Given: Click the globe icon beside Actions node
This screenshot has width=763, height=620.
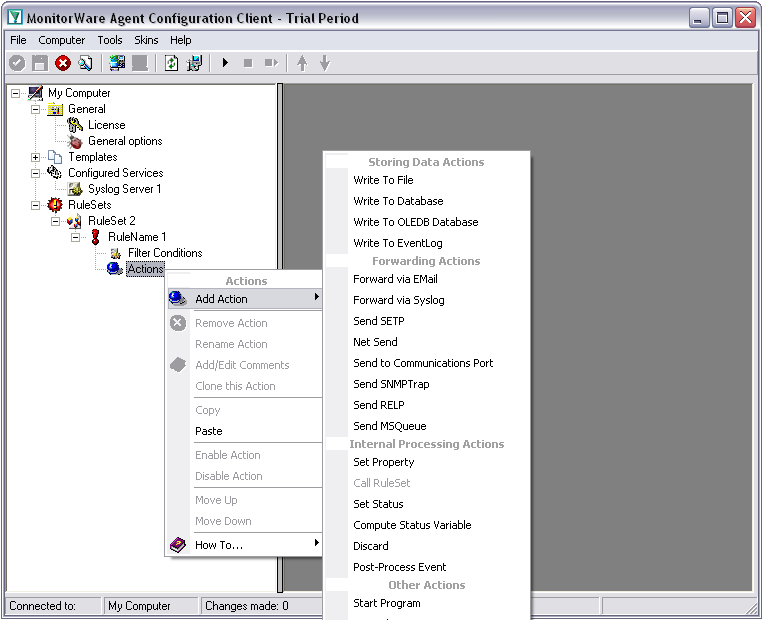Looking at the screenshot, I should pyautogui.click(x=114, y=269).
